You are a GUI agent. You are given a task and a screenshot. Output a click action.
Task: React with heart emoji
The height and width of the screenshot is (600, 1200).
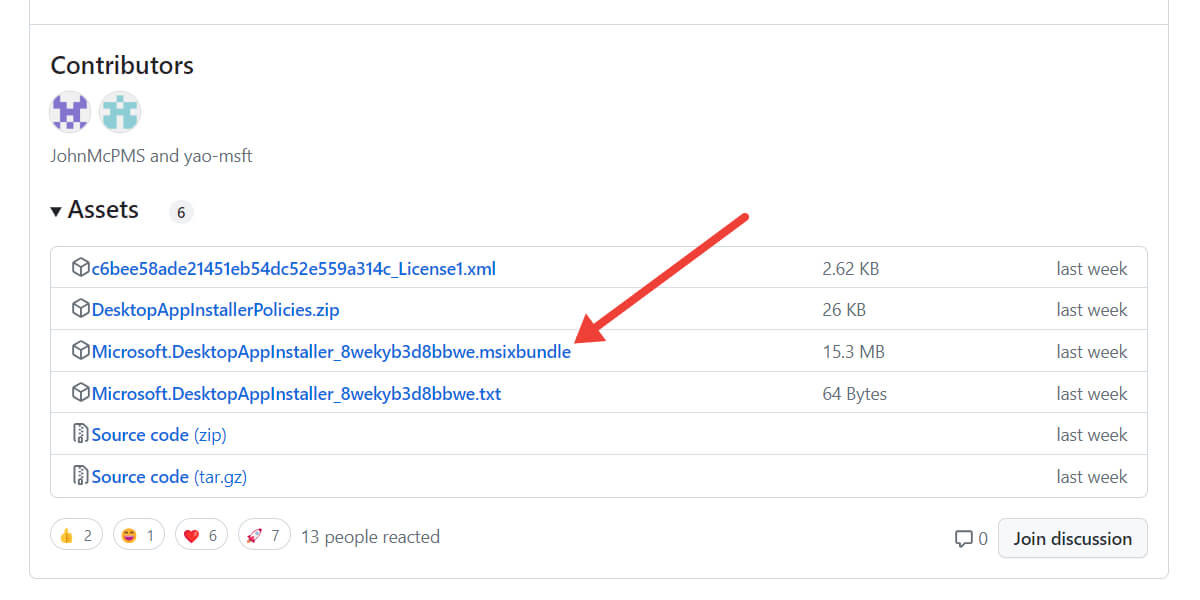click(x=201, y=536)
